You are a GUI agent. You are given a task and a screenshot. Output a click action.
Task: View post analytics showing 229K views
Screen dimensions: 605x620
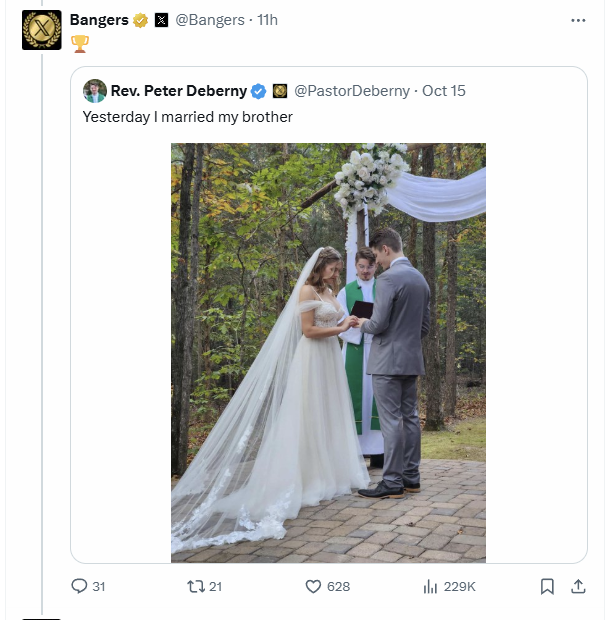[431, 586]
